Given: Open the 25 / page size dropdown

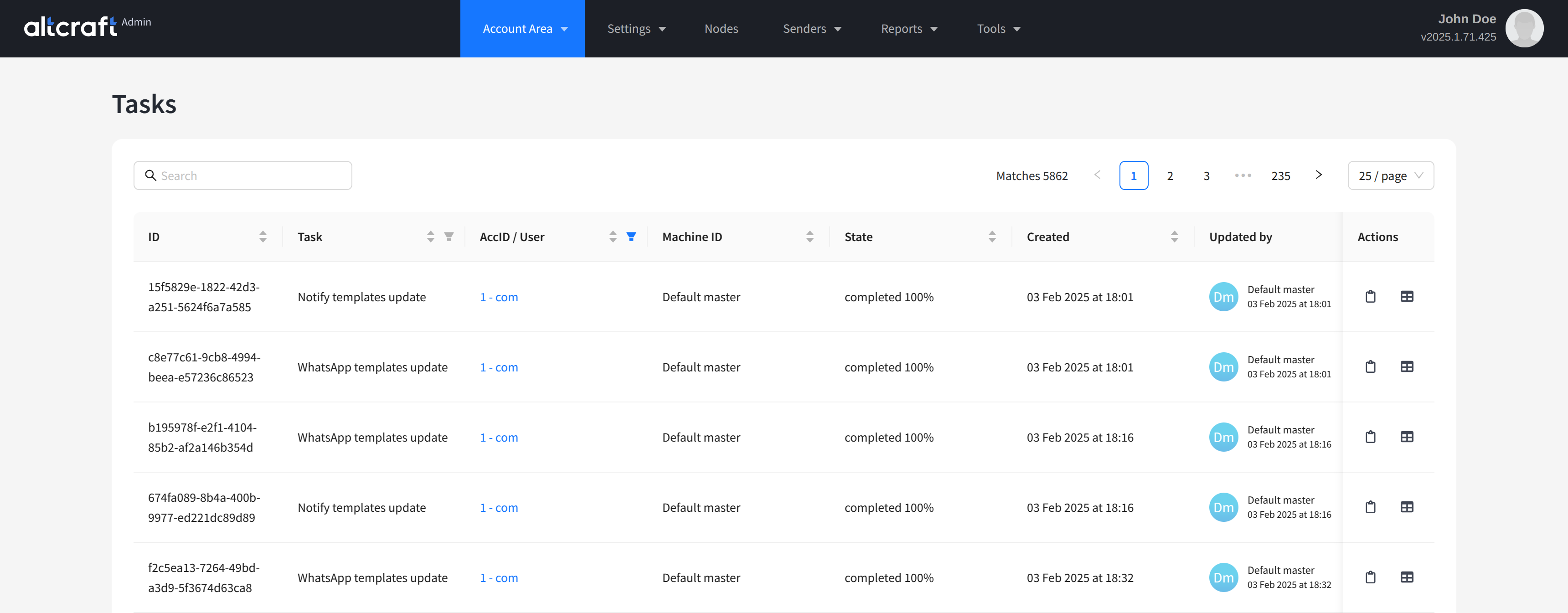Looking at the screenshot, I should point(1390,176).
